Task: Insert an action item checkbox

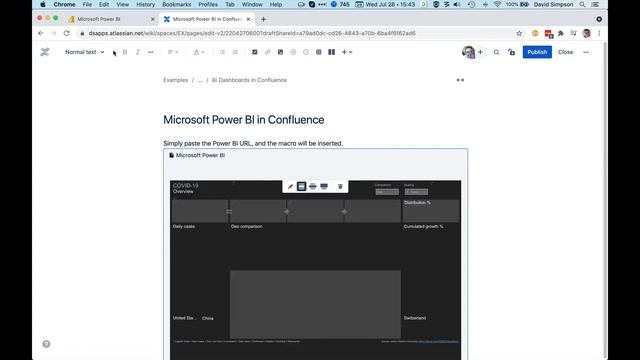Action: (x=255, y=52)
